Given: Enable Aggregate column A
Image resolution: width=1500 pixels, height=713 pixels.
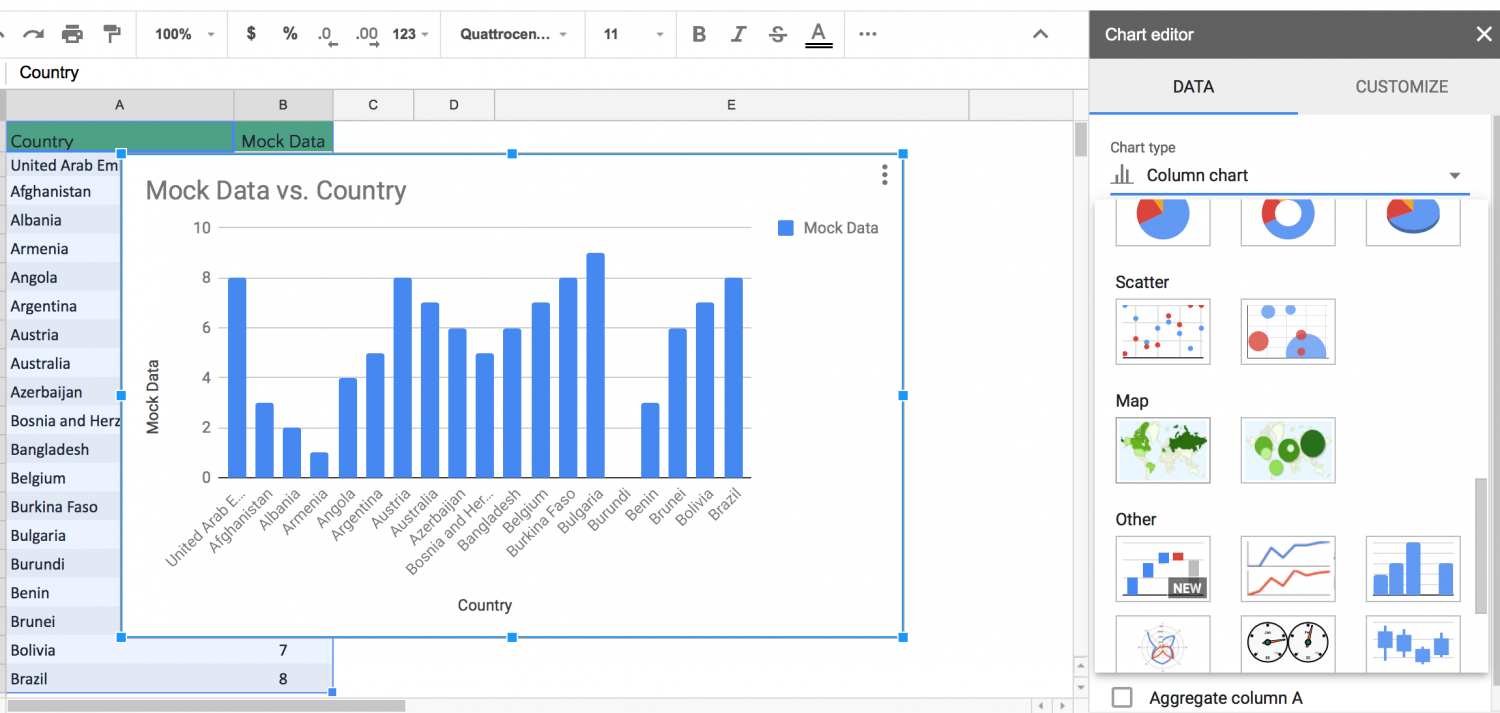Looking at the screenshot, I should click(x=1121, y=697).
